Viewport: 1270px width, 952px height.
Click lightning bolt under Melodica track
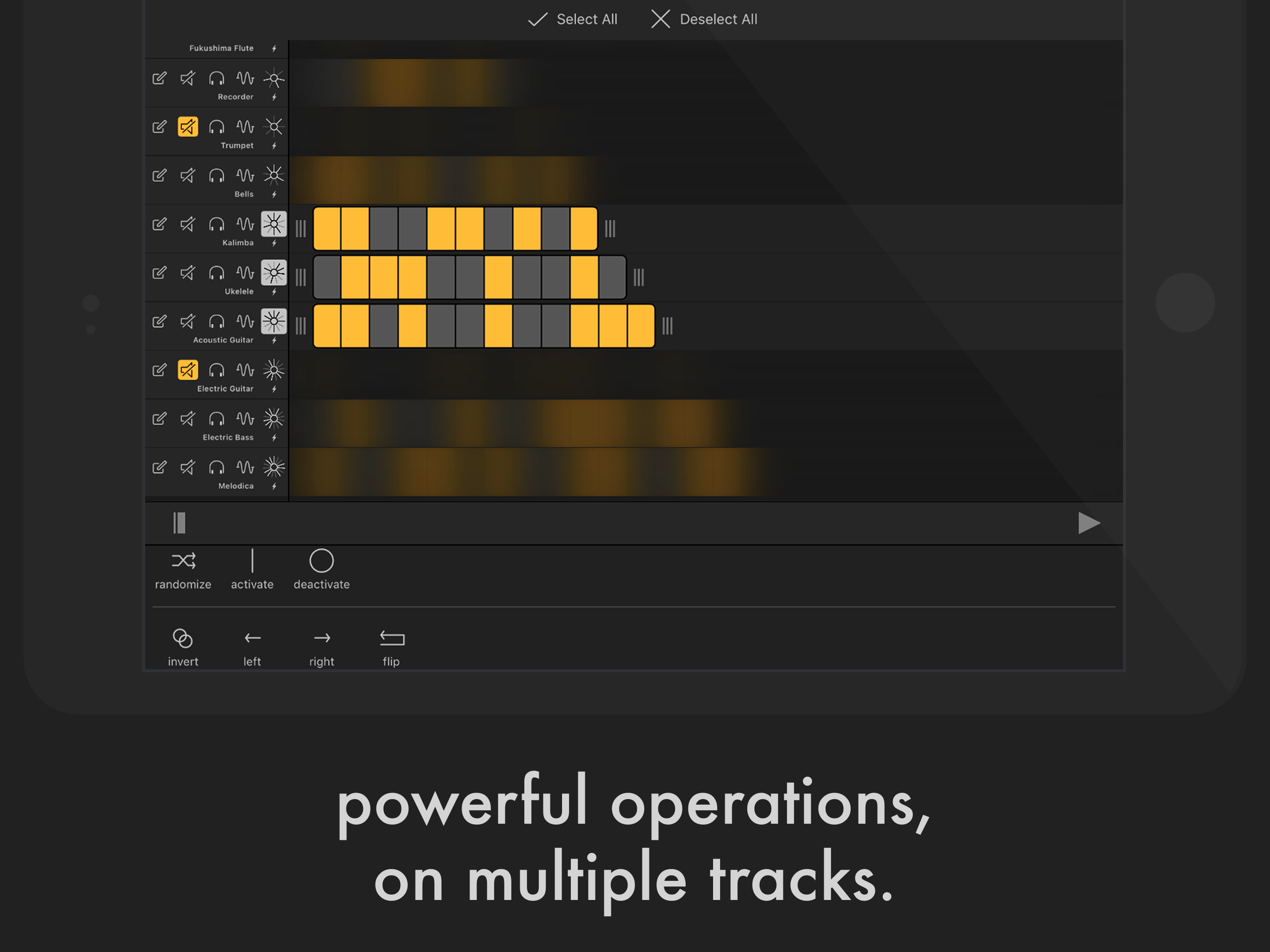pos(274,486)
